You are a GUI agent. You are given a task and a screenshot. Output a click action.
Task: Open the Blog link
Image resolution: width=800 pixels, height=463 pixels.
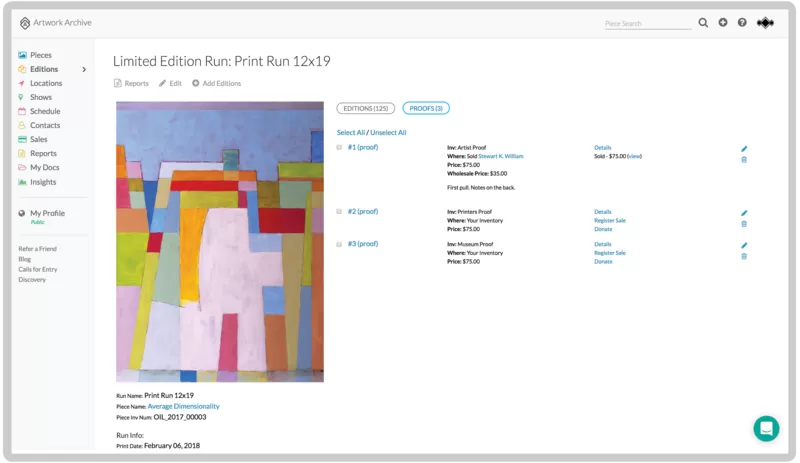24,259
